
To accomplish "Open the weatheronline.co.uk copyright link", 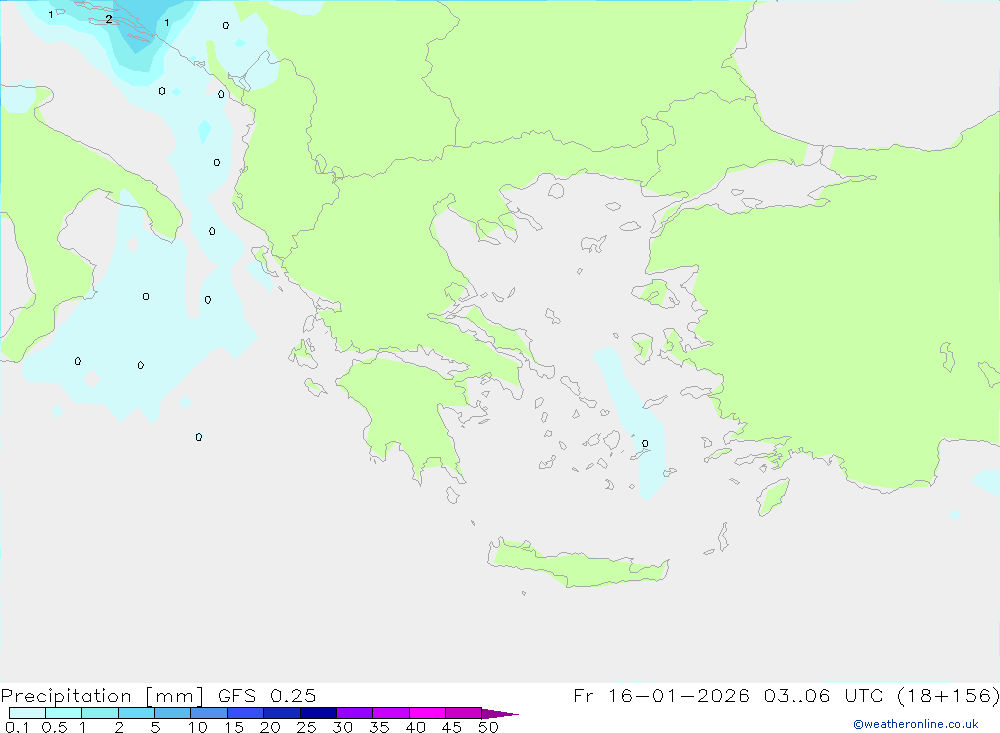I will pyautogui.click(x=916, y=724).
